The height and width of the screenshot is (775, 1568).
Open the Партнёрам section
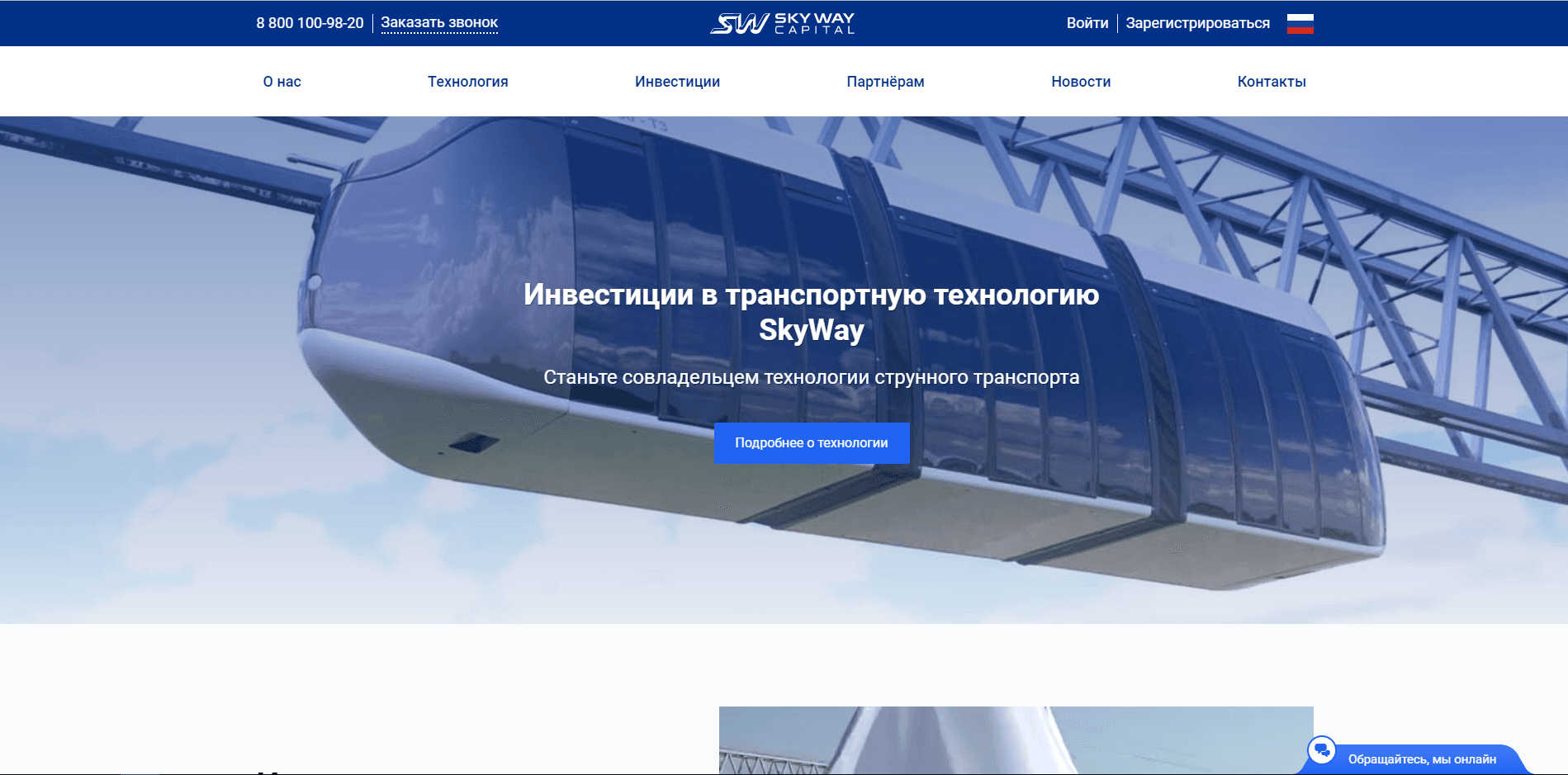click(x=885, y=81)
